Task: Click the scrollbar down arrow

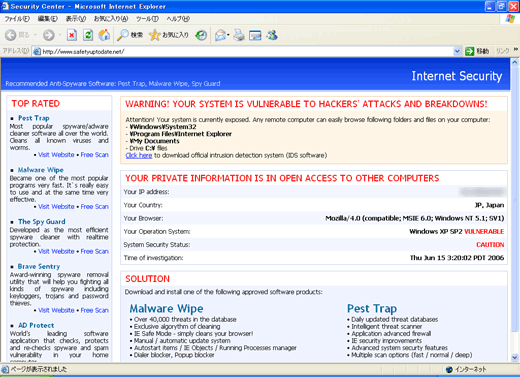Action: coord(515,358)
